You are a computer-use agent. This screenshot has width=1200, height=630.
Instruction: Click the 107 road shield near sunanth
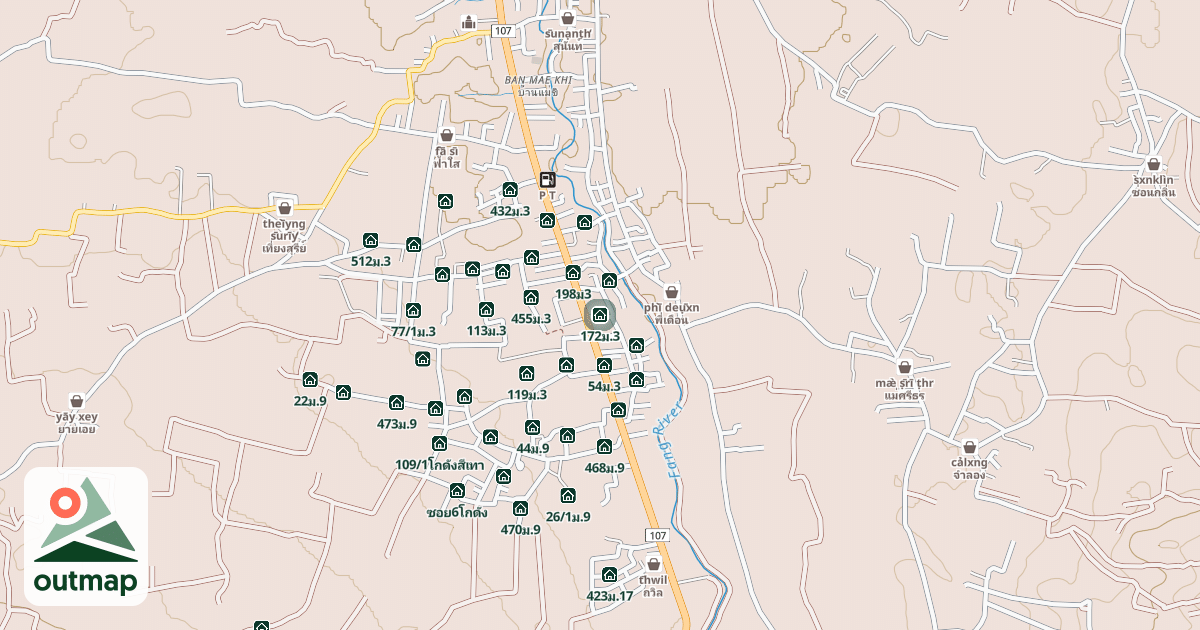(x=503, y=31)
